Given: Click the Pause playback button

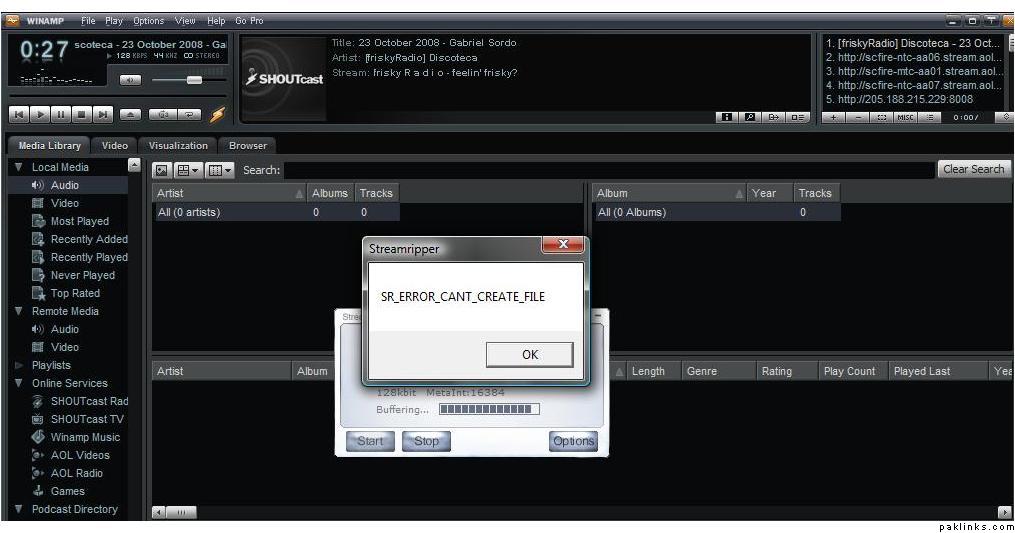Looking at the screenshot, I should pyautogui.click(x=63, y=115).
